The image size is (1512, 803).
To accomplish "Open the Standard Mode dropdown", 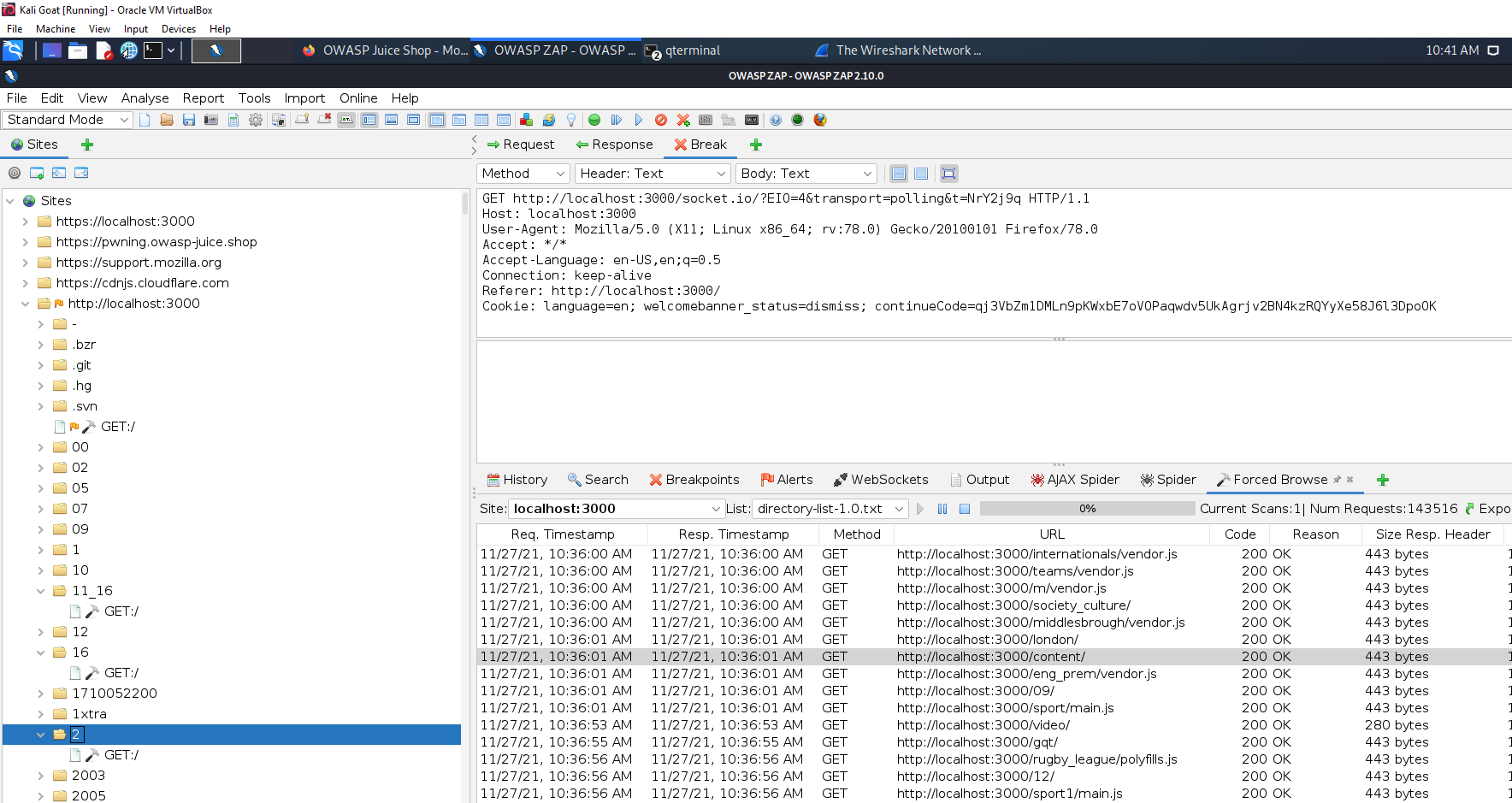I will coord(67,120).
